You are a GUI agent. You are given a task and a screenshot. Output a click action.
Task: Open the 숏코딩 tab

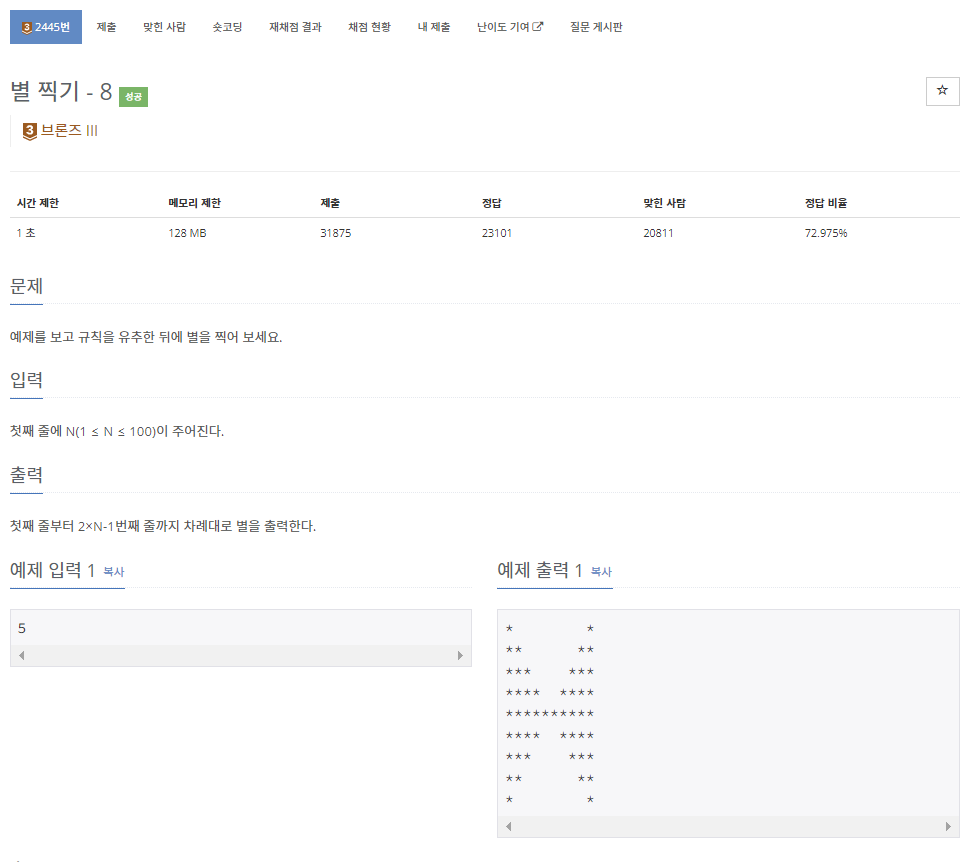pyautogui.click(x=227, y=27)
